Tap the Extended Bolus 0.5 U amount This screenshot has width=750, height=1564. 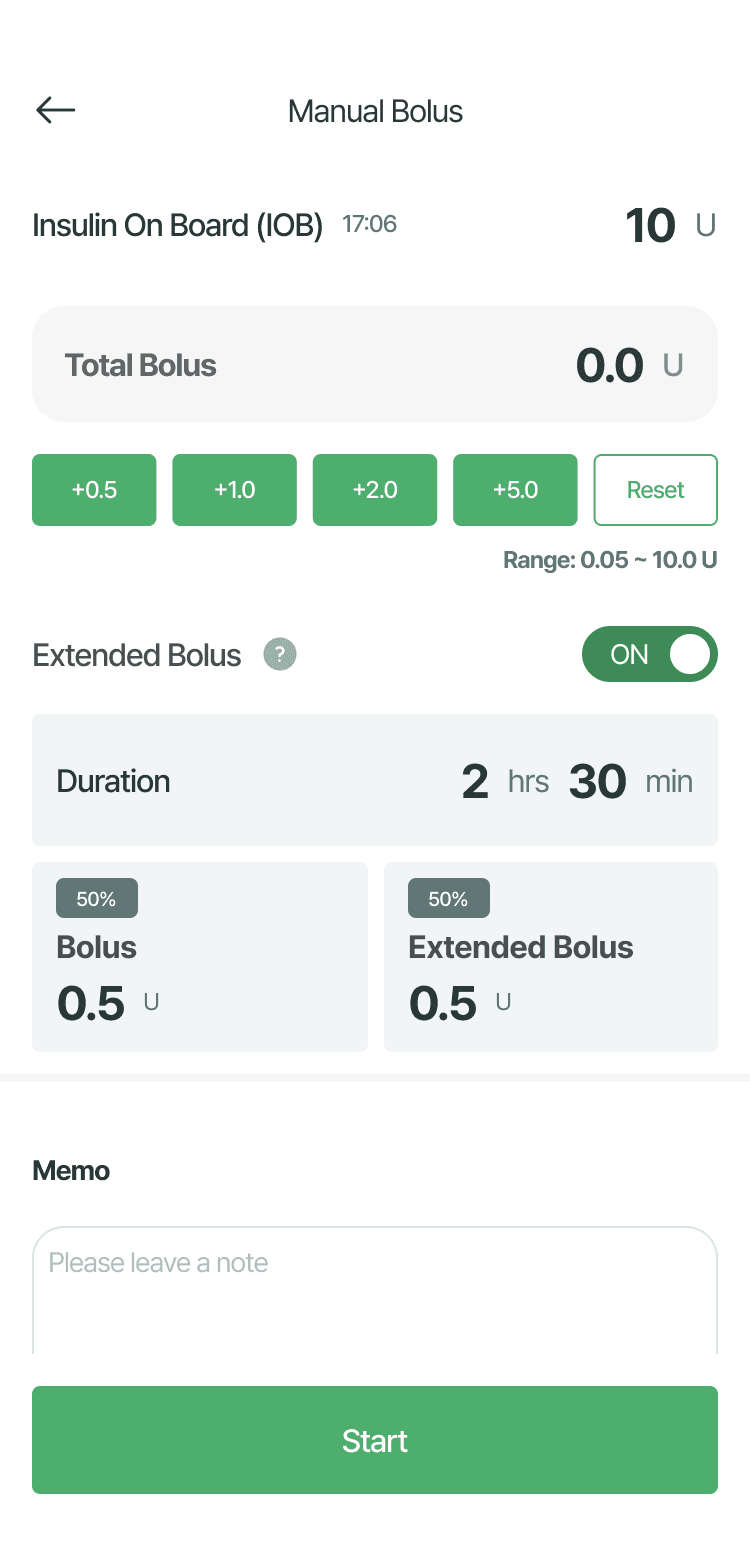pos(444,1003)
